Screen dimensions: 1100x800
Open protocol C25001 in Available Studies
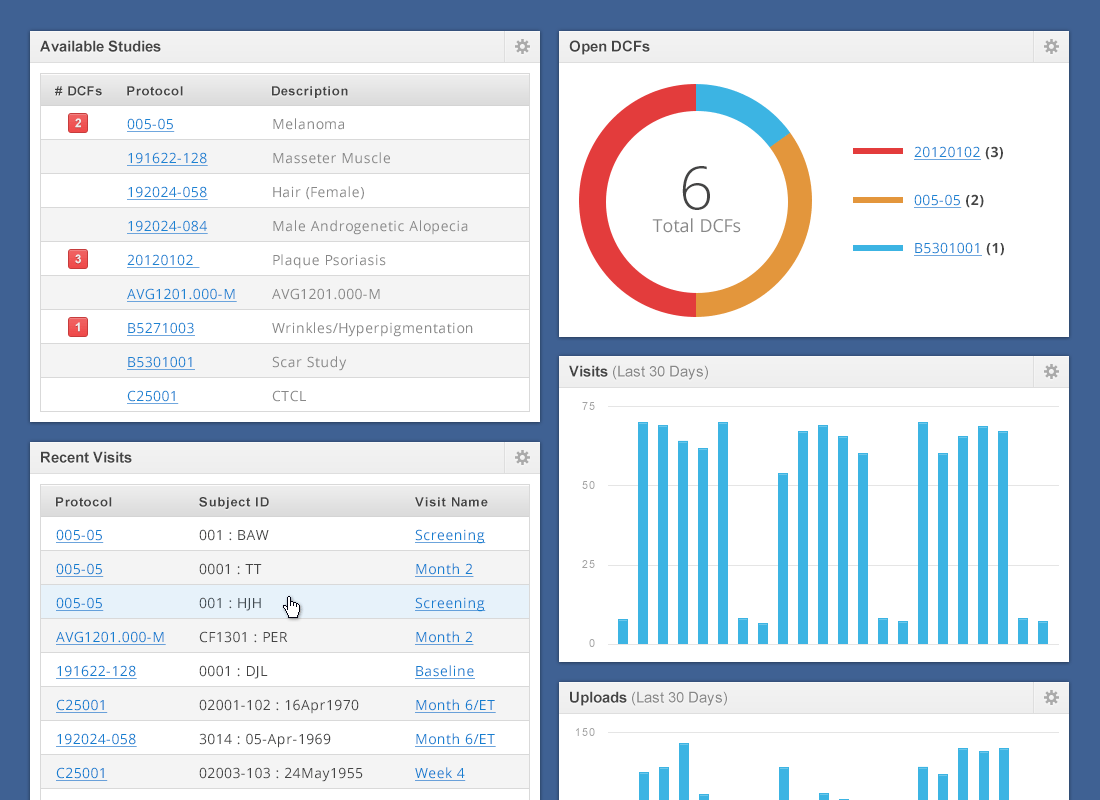coord(152,396)
